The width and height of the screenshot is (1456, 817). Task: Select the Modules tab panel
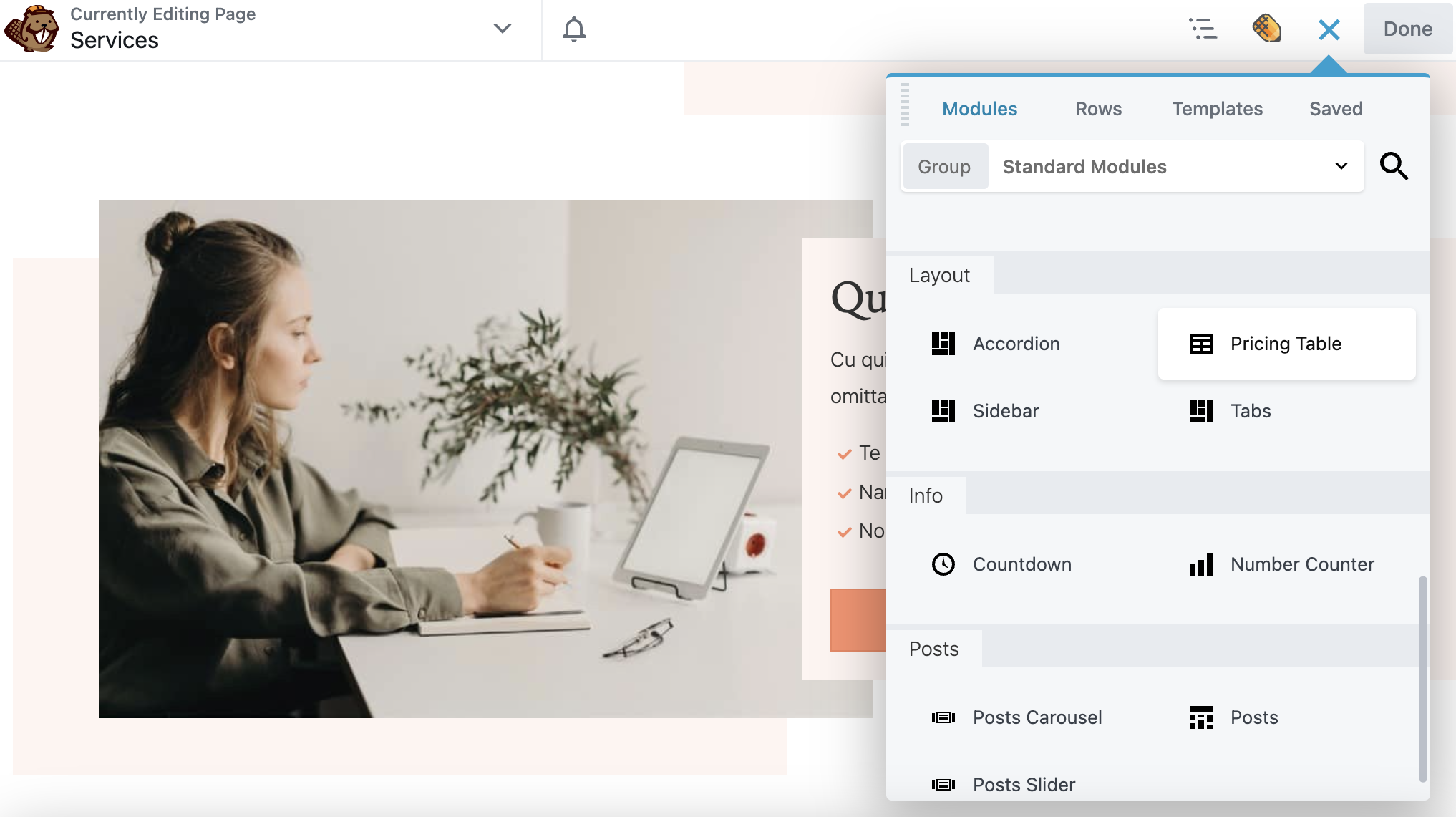coord(979,108)
